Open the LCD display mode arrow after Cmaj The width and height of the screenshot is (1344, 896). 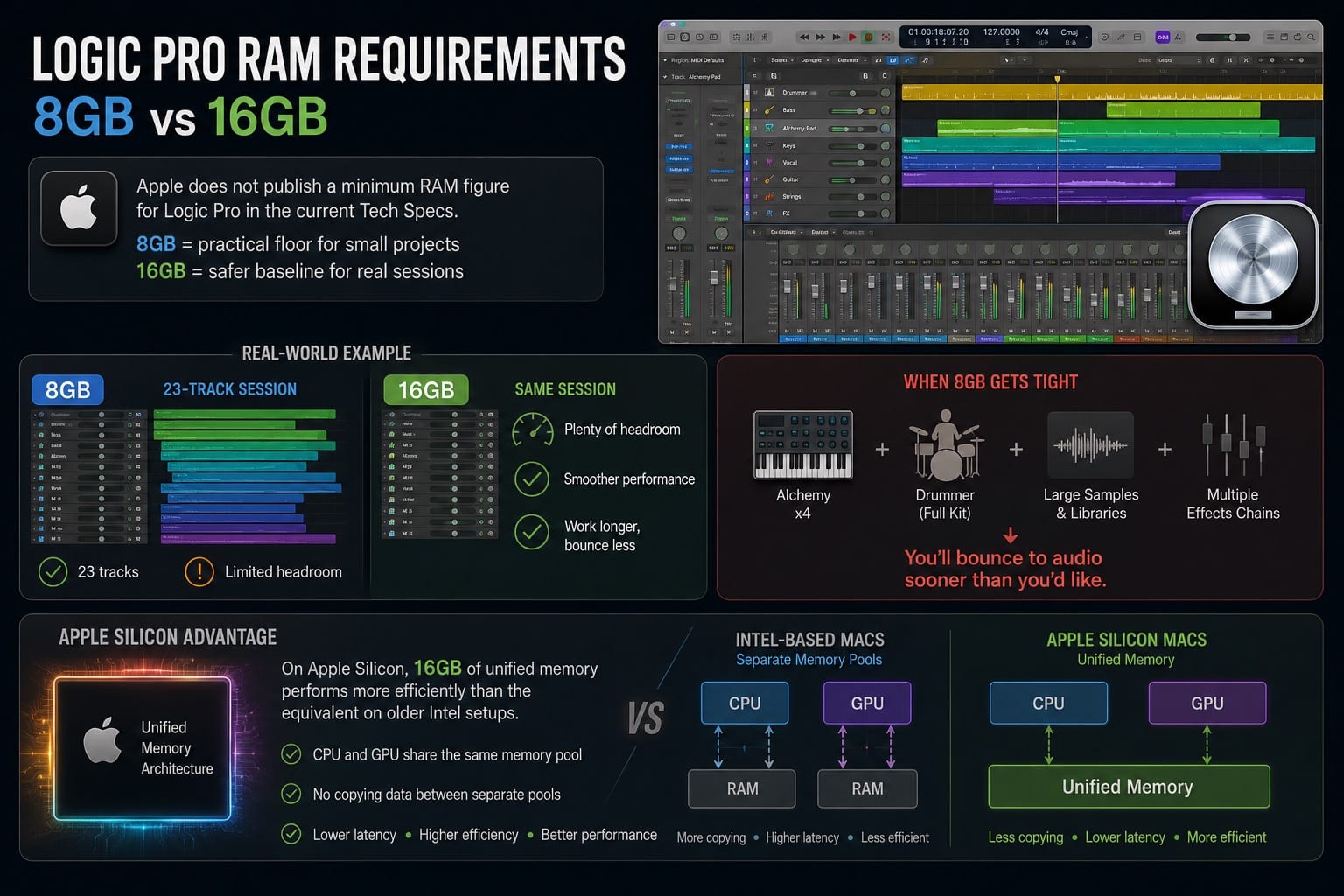1087,37
